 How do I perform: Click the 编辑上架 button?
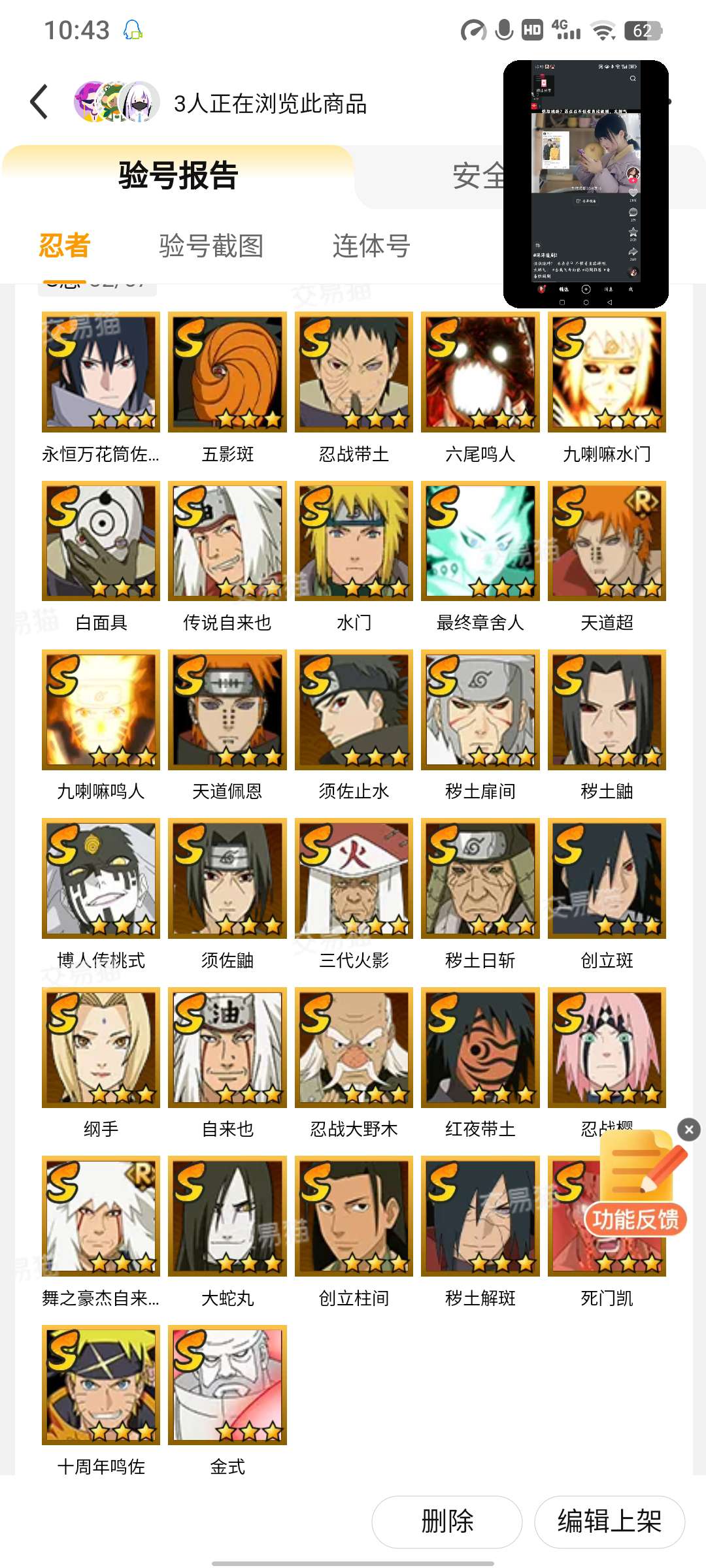[609, 1522]
